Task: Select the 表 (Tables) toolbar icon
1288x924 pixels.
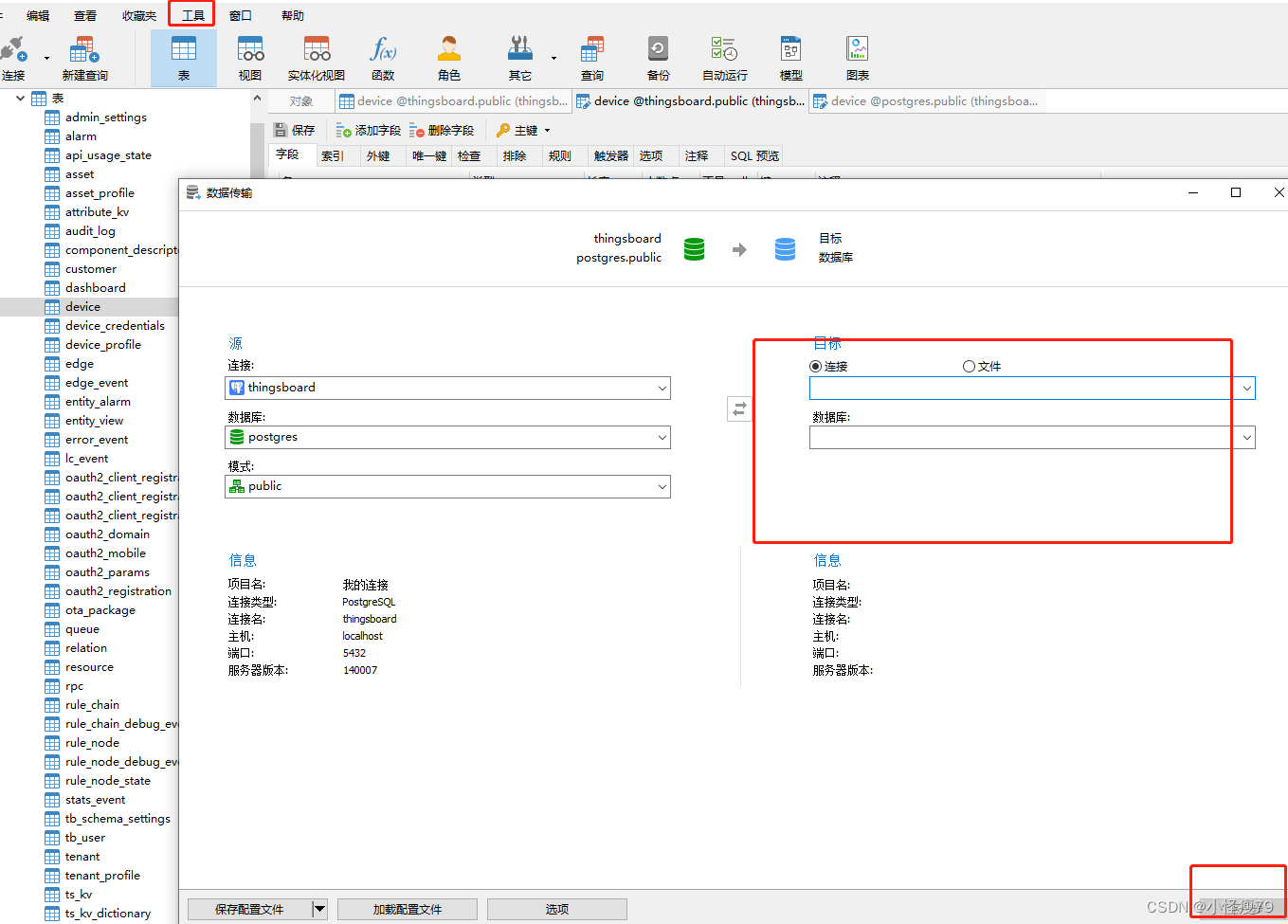Action: (183, 55)
